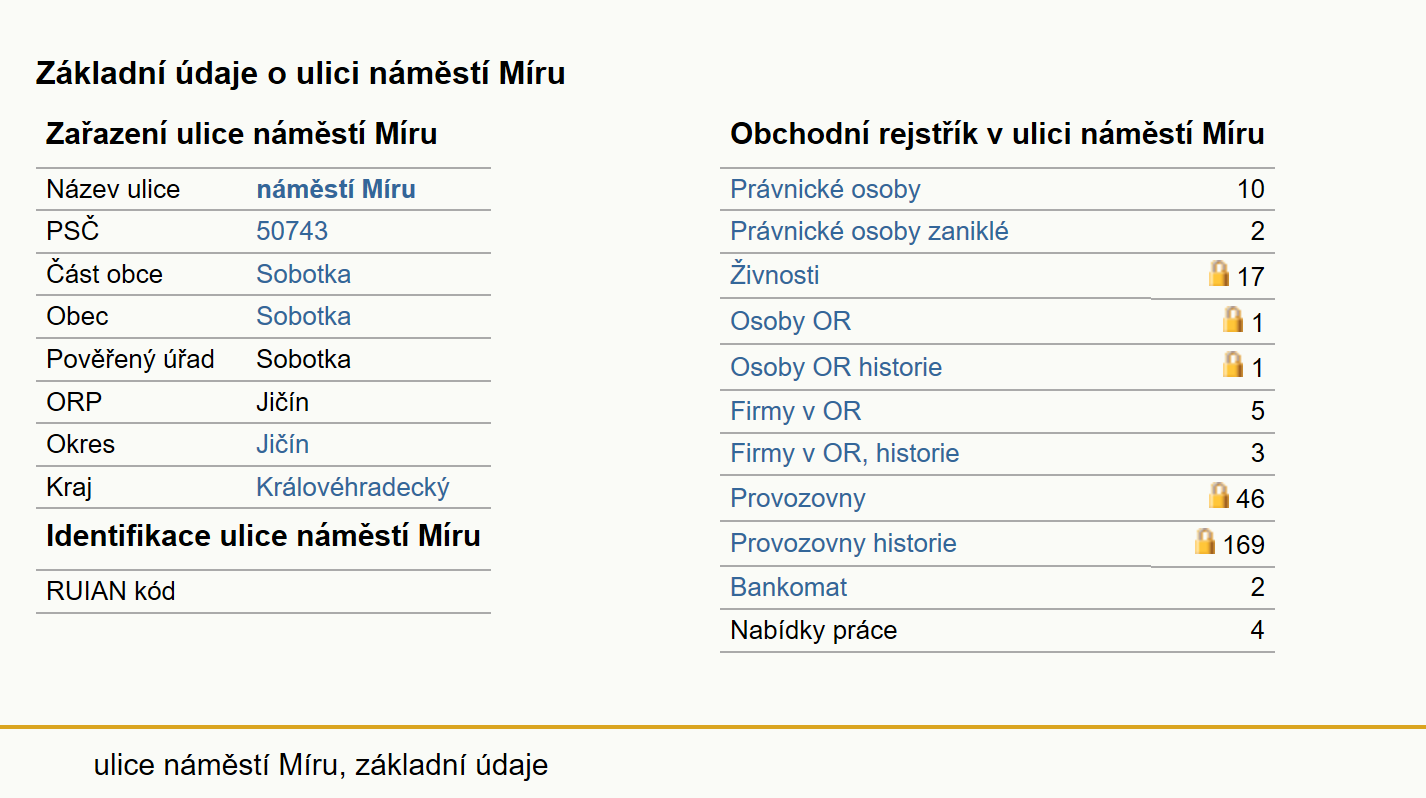Click the lock icon in Osoby OR row
The image size is (1426, 798).
[x=1233, y=319]
